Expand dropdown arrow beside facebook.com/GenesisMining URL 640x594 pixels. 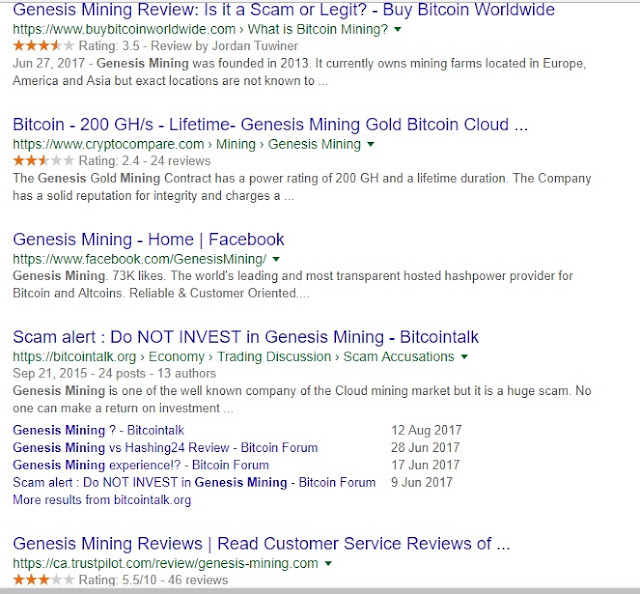pyautogui.click(x=276, y=259)
